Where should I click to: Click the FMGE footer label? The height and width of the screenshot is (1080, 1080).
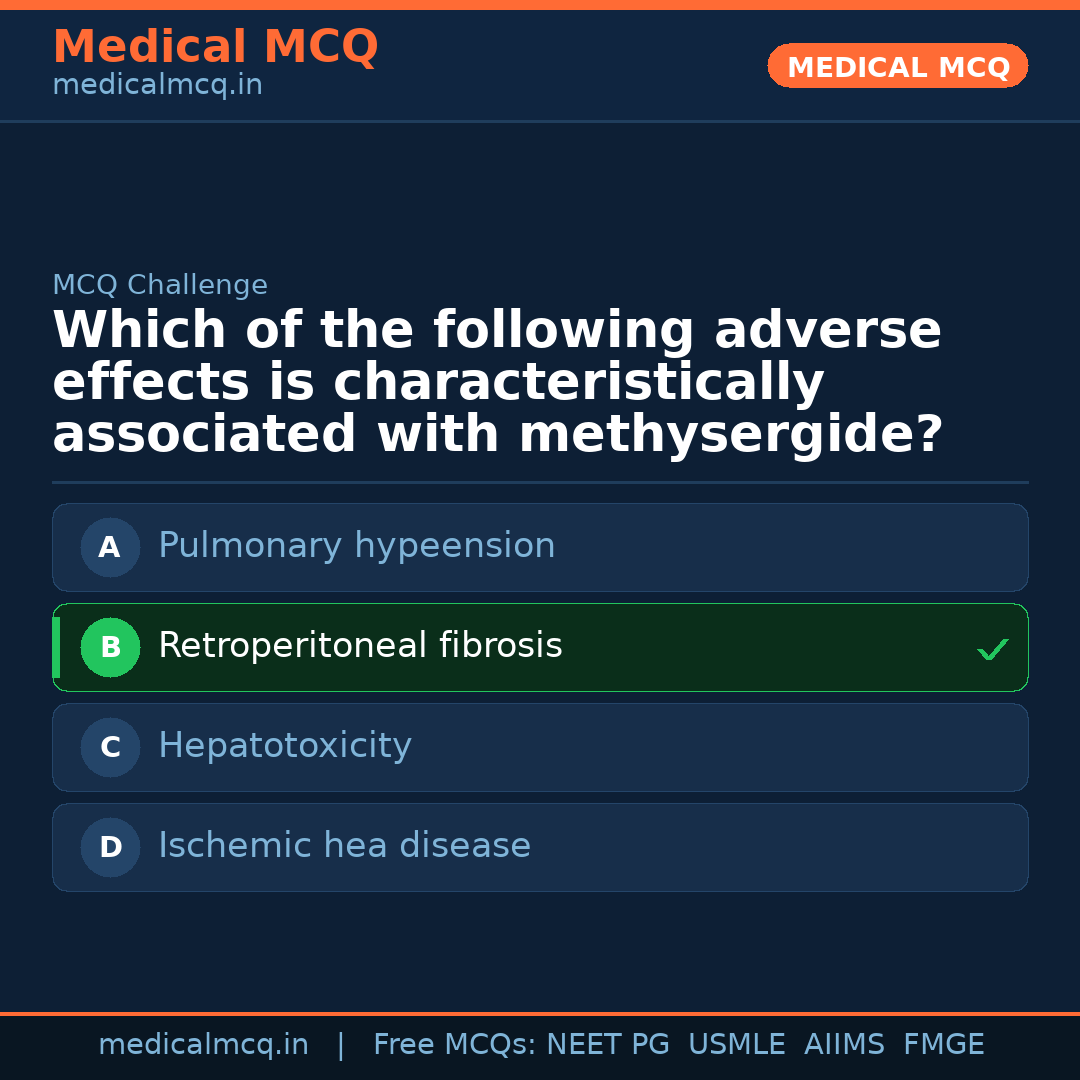943,1045
